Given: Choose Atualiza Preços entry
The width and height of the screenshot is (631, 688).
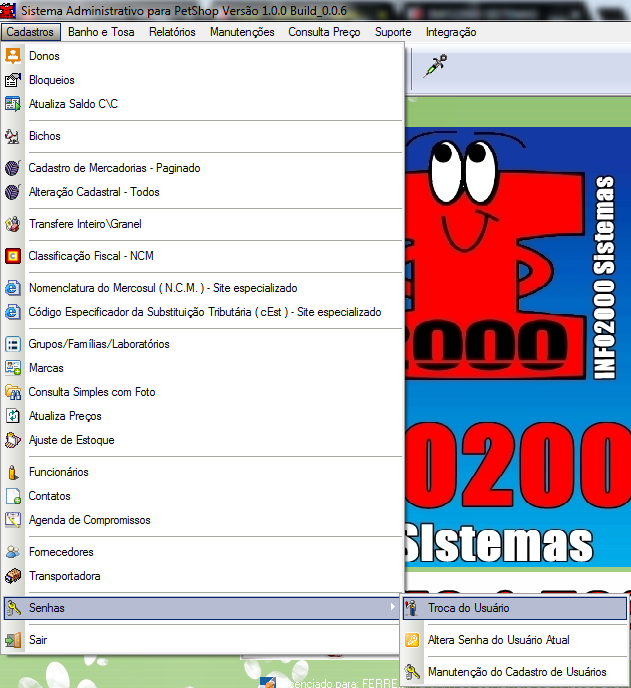Looking at the screenshot, I should click(203, 416).
